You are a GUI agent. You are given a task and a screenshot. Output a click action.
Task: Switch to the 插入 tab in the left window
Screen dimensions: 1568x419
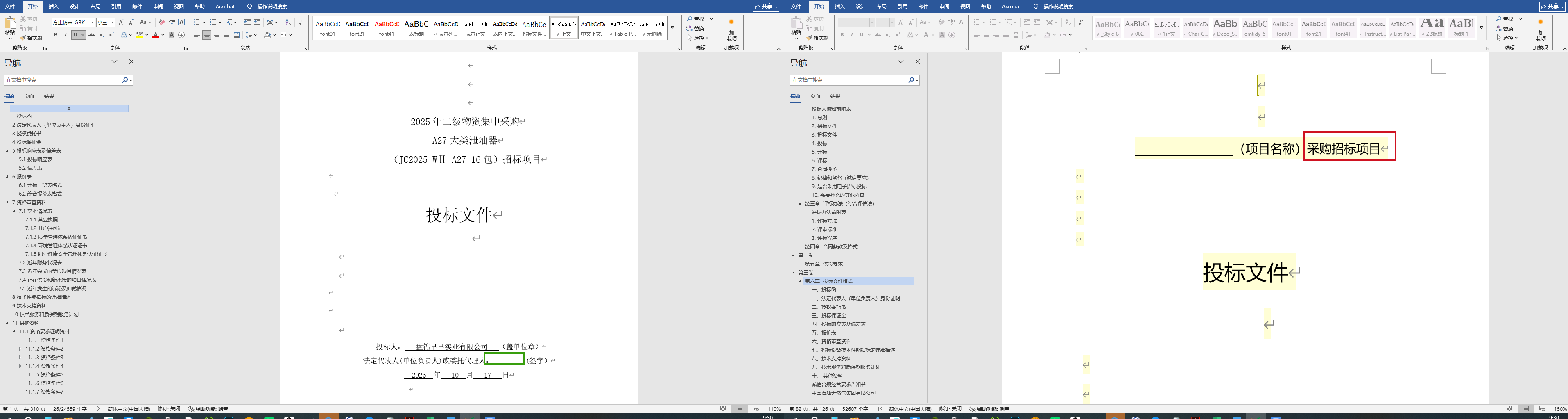[x=54, y=7]
